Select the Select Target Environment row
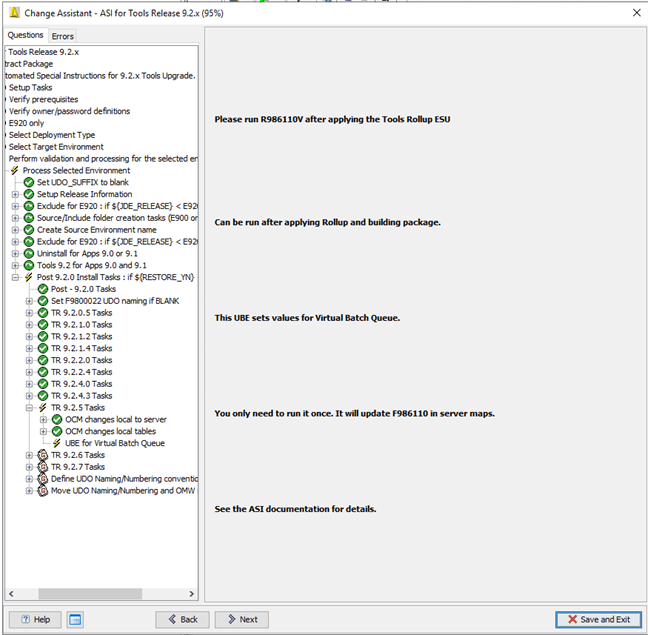 click(x=56, y=147)
